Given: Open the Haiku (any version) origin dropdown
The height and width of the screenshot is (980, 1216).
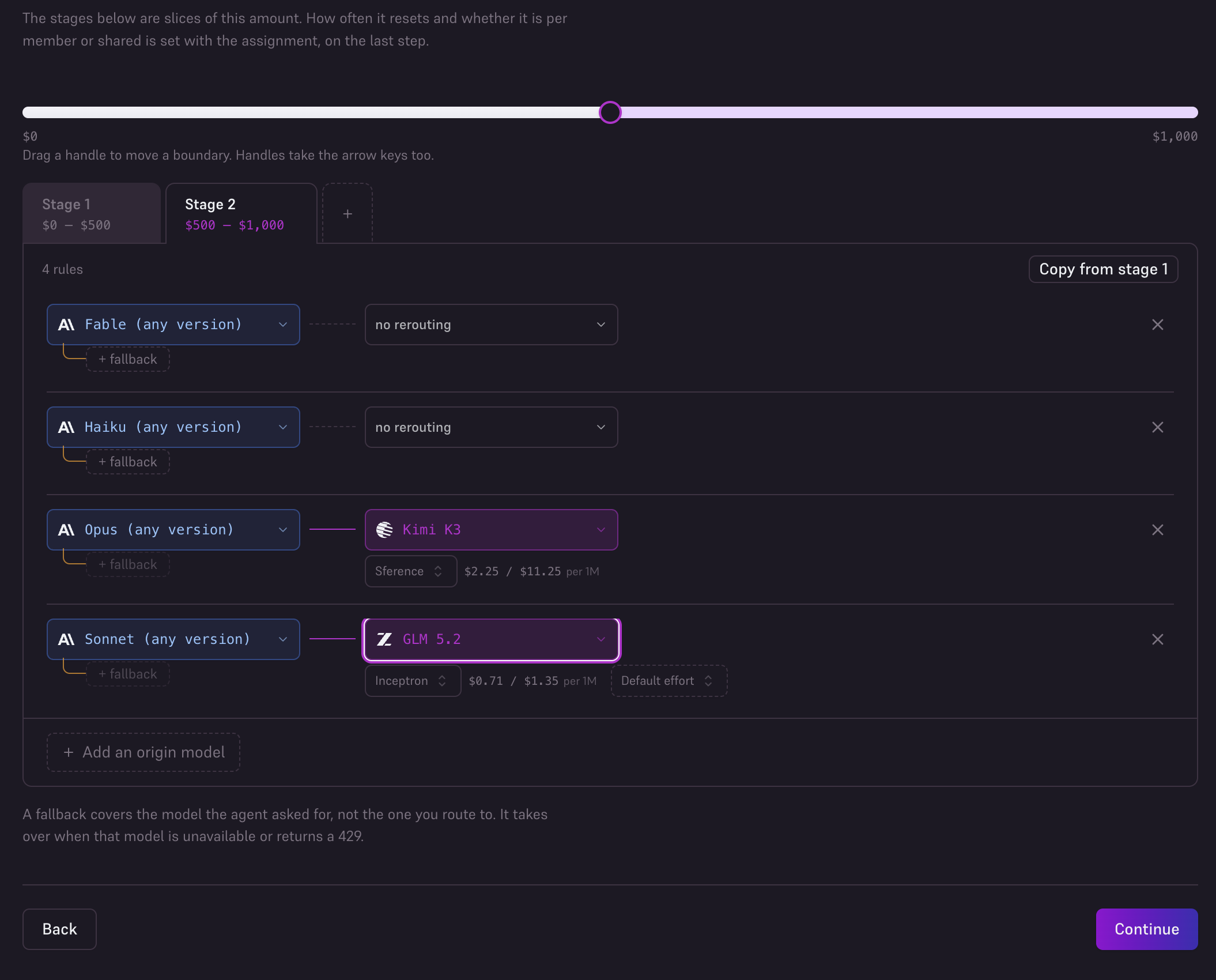Looking at the screenshot, I should pyautogui.click(x=173, y=427).
